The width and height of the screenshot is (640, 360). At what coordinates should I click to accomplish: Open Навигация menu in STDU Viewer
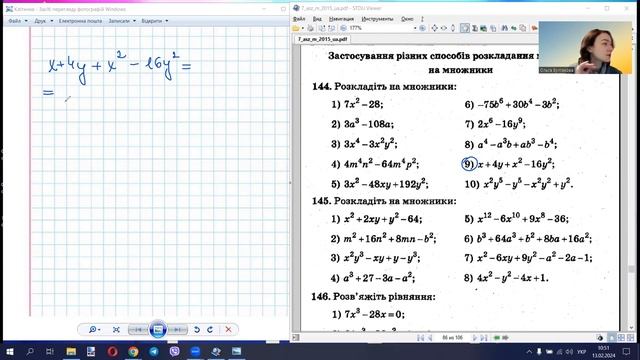341,19
